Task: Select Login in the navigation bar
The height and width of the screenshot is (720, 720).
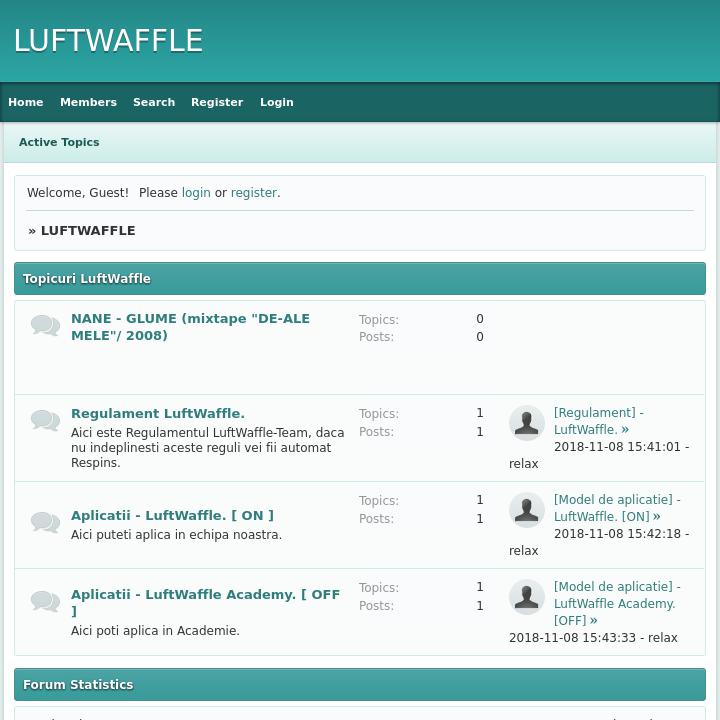Action: [x=277, y=102]
